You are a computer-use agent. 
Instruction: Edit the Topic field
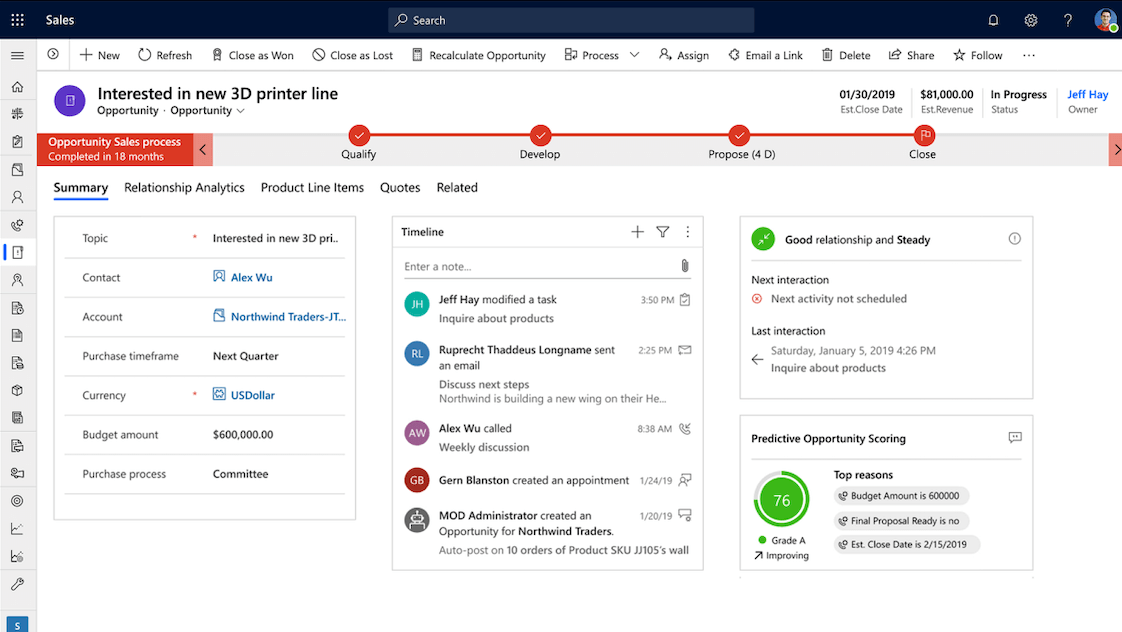pyautogui.click(x=275, y=238)
